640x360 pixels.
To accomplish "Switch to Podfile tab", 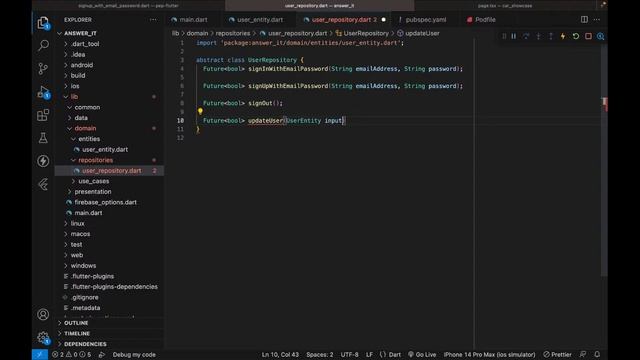I will pyautogui.click(x=485, y=20).
